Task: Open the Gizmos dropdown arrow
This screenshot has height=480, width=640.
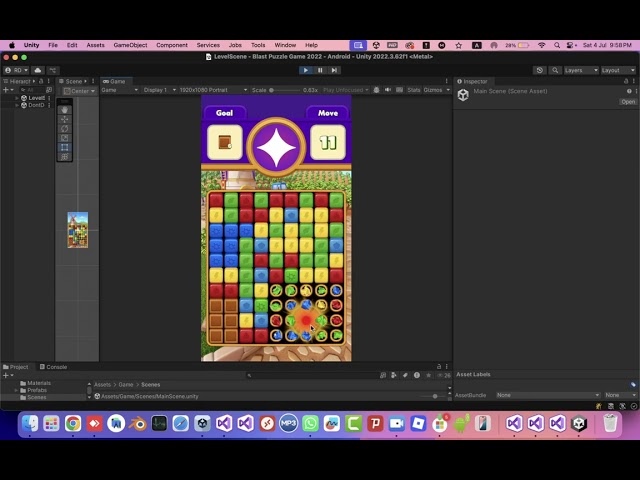Action: click(448, 90)
